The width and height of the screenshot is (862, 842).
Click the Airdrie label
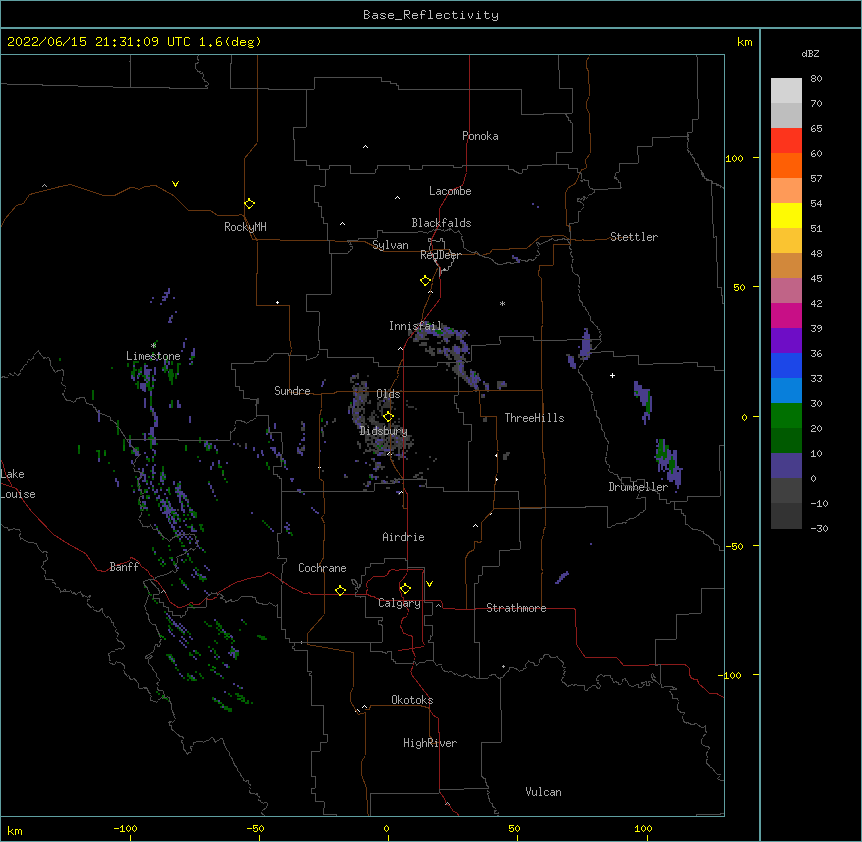[403, 537]
